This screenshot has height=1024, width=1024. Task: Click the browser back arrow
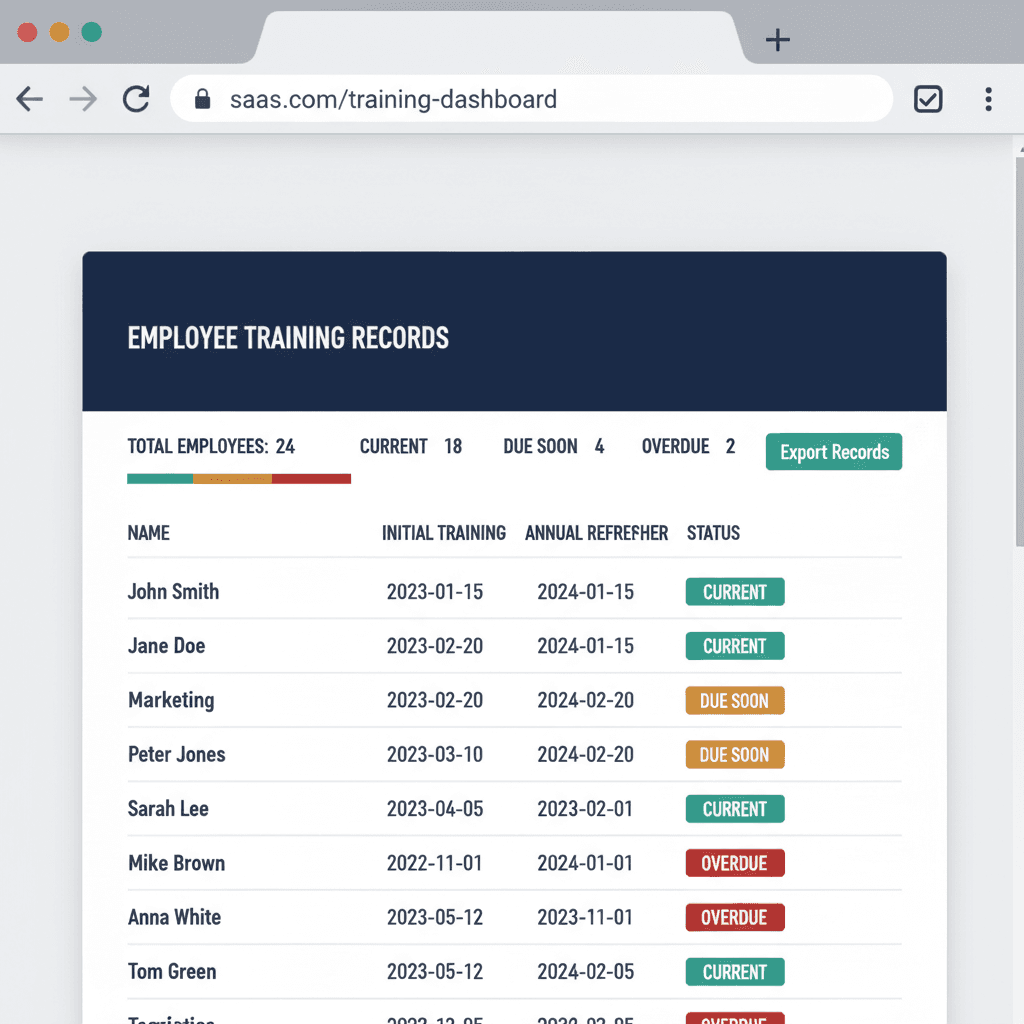(x=29, y=99)
